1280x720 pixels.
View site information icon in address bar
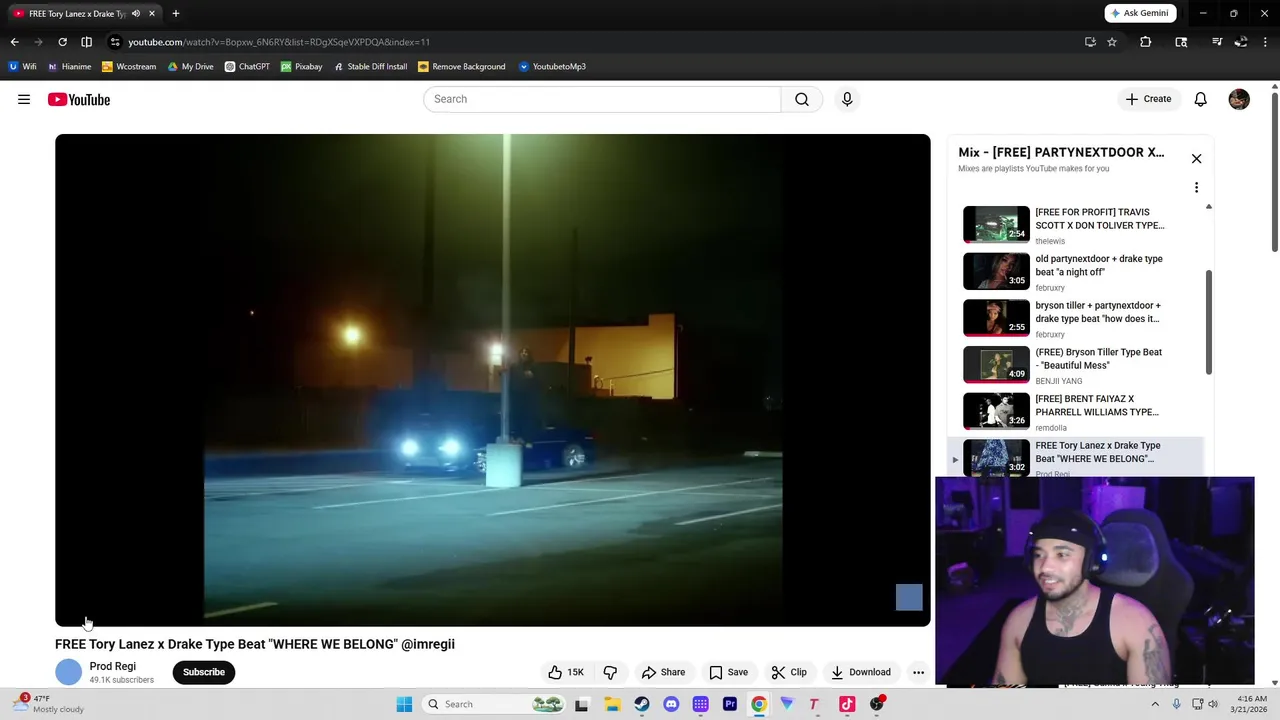[x=116, y=42]
